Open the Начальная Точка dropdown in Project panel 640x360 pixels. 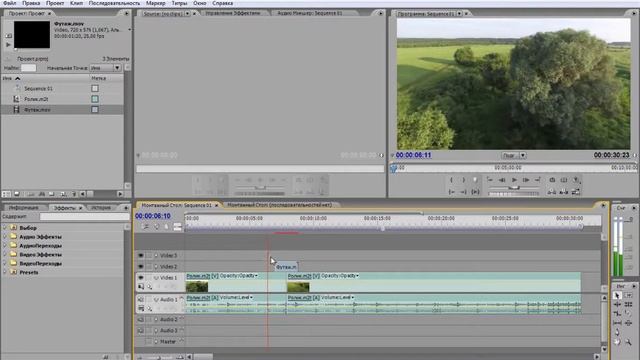pyautogui.click(x=105, y=68)
